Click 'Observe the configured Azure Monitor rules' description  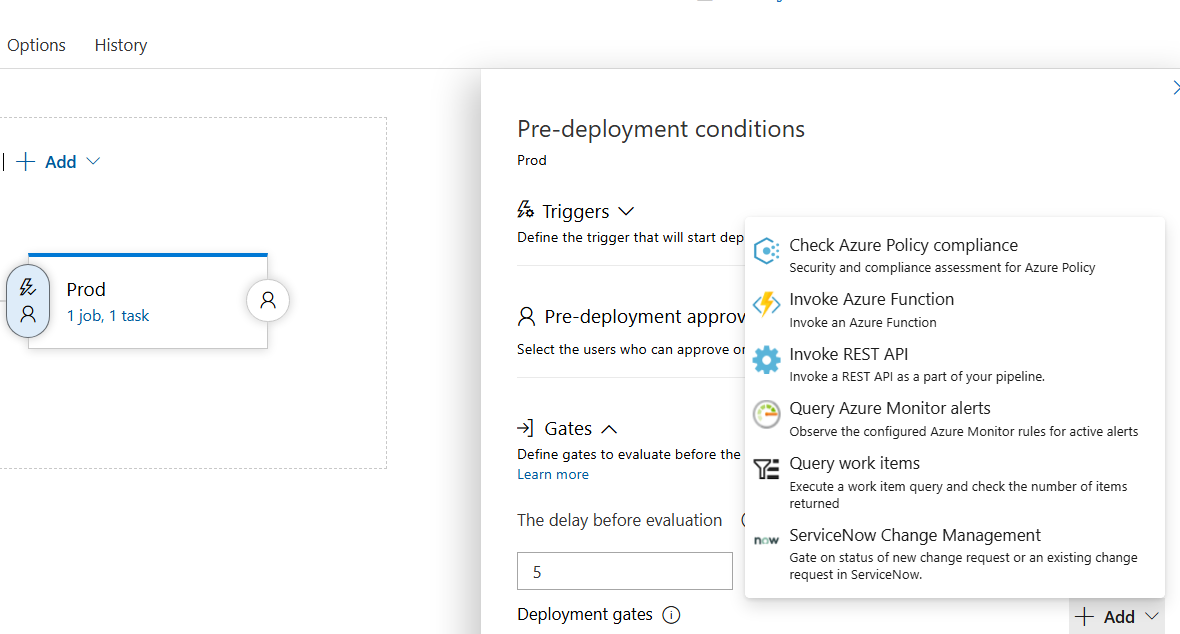(964, 431)
